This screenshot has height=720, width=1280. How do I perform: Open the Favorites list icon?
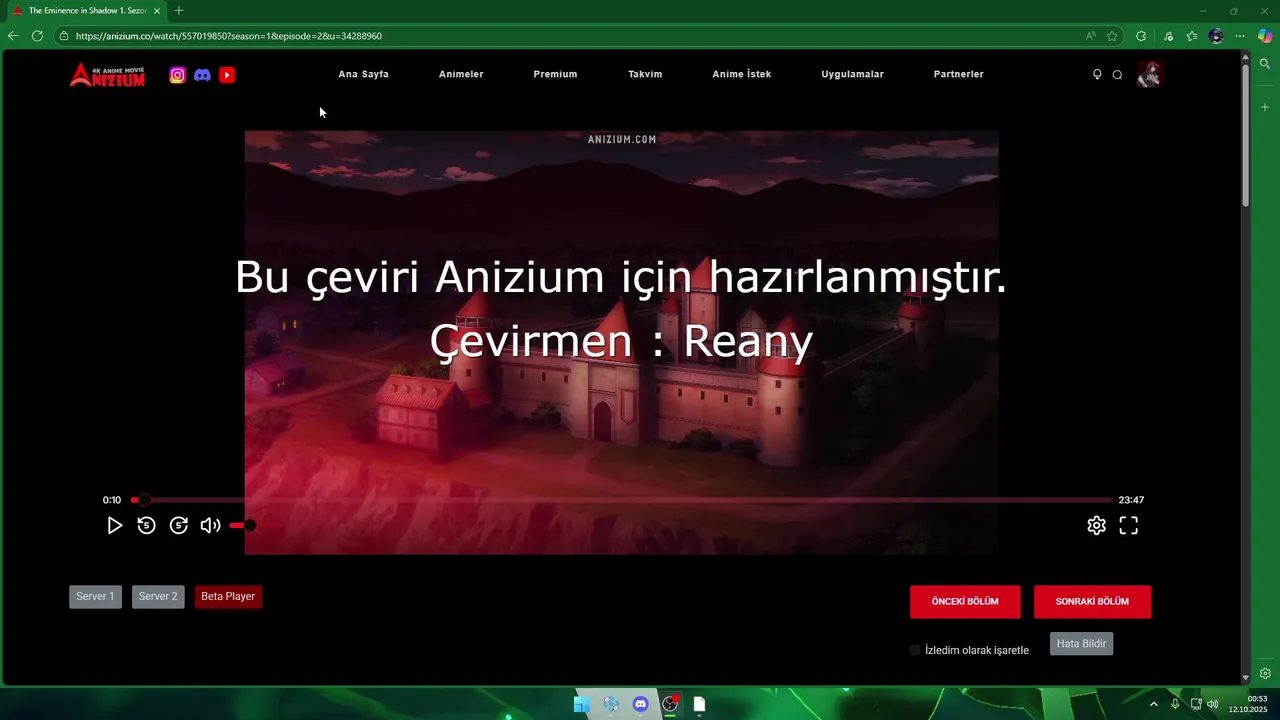[1192, 36]
